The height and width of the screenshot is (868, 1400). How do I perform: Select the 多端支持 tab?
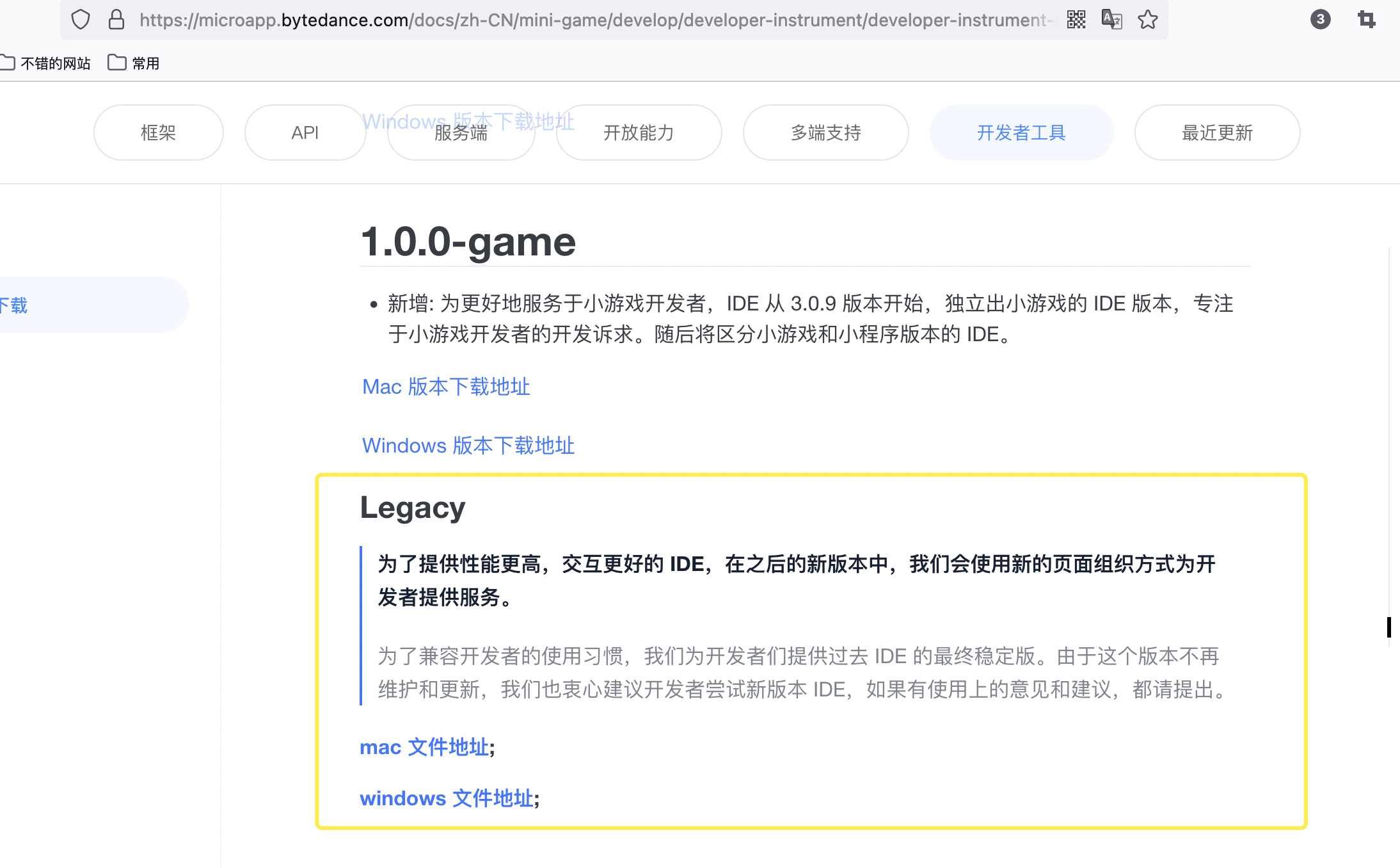tap(825, 133)
